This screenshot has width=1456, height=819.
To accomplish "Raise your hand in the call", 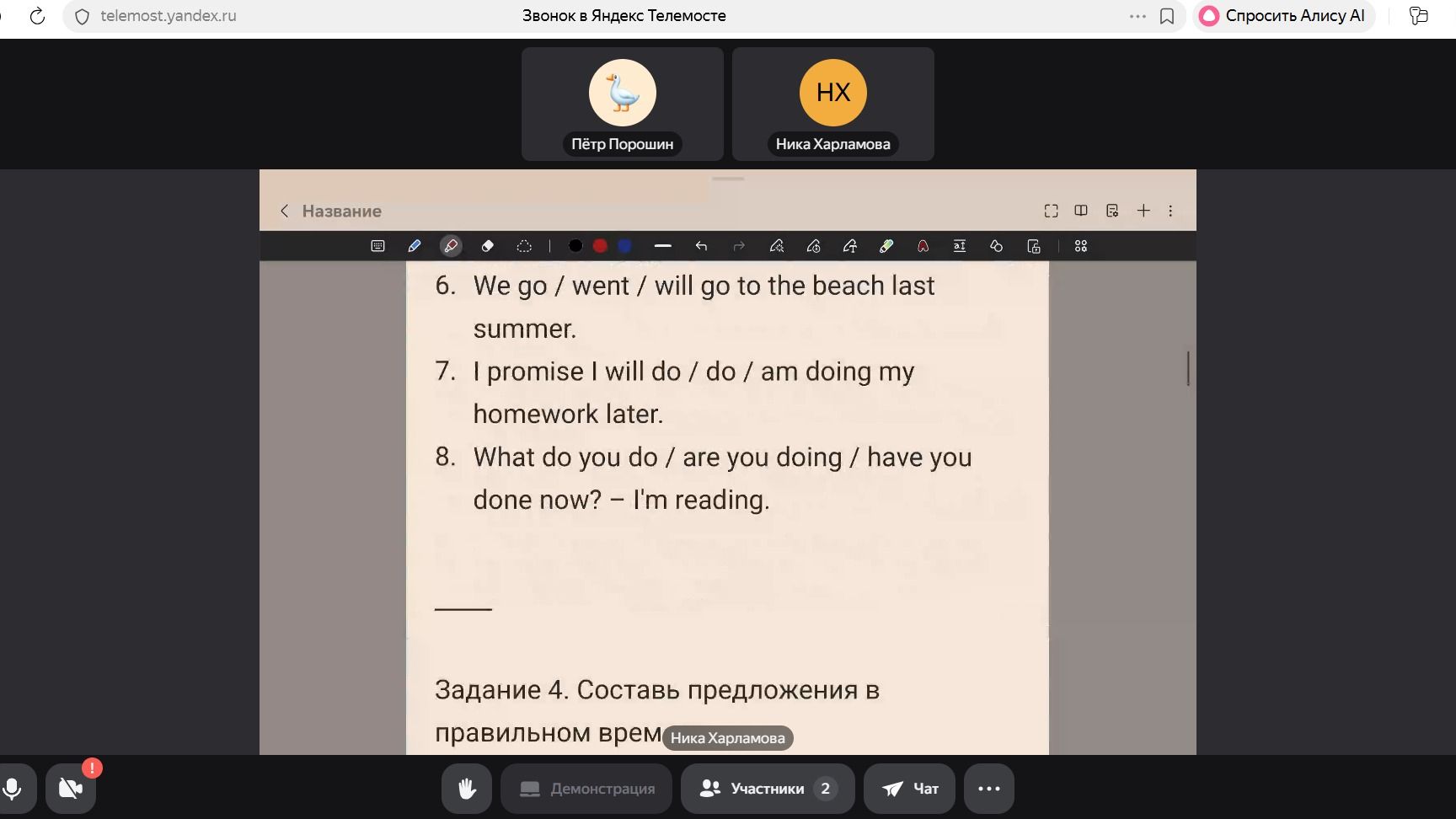I will (467, 789).
